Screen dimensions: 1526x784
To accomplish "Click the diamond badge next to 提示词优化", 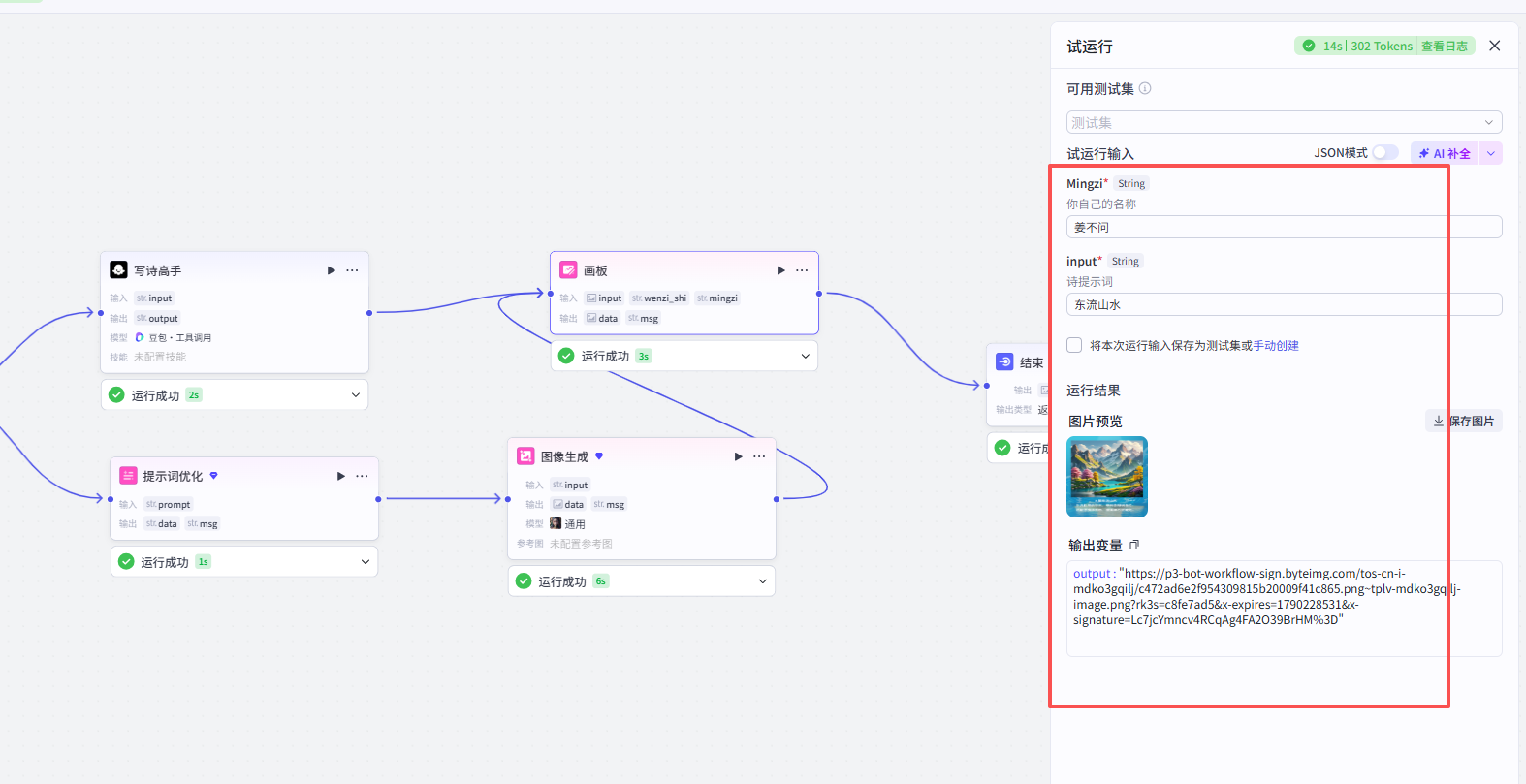I will point(213,476).
